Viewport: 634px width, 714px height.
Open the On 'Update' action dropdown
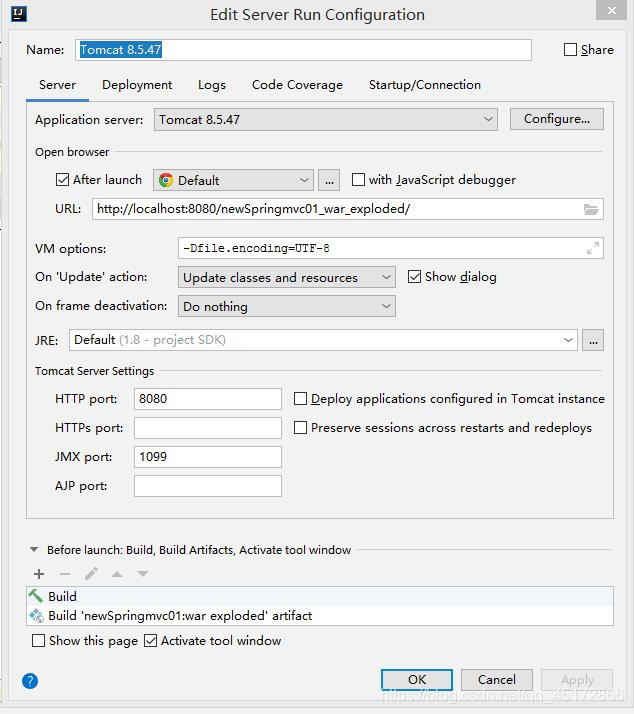click(x=287, y=277)
